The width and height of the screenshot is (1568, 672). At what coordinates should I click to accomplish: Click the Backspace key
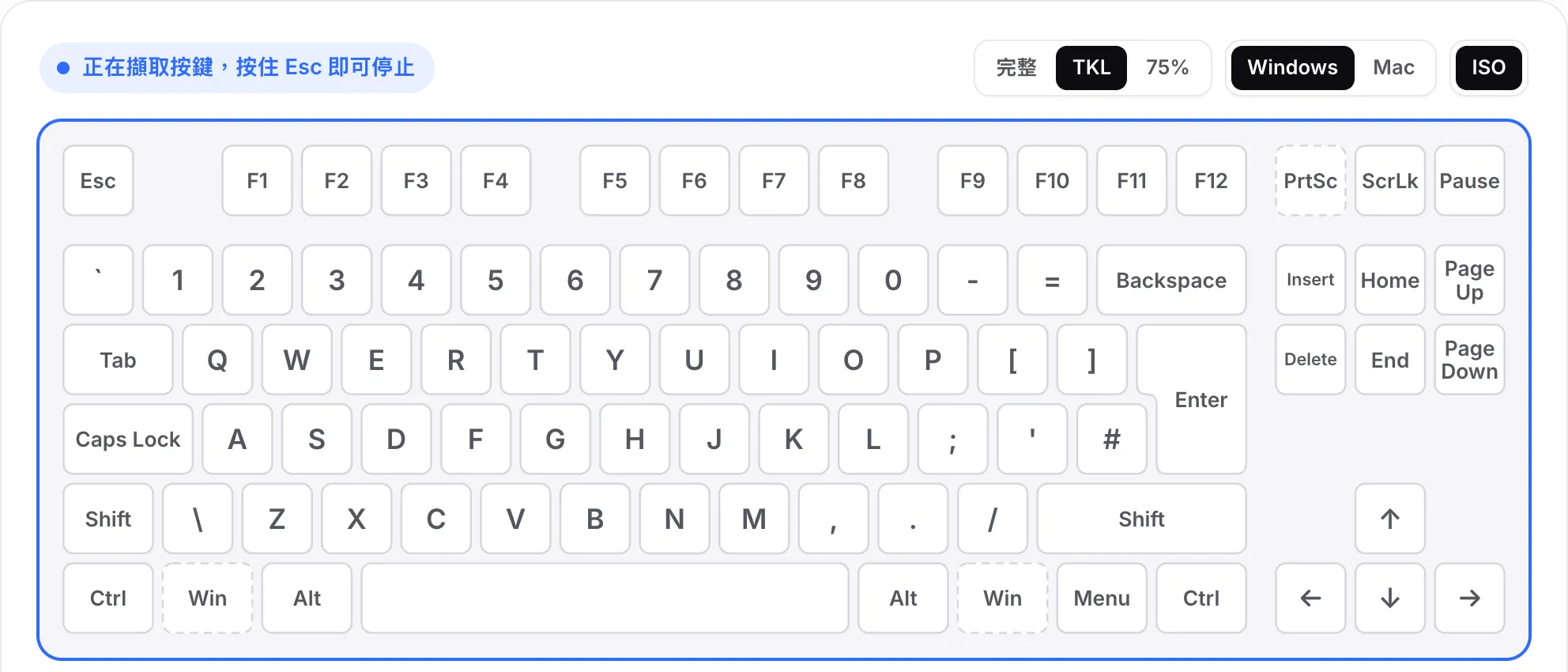tap(1171, 280)
